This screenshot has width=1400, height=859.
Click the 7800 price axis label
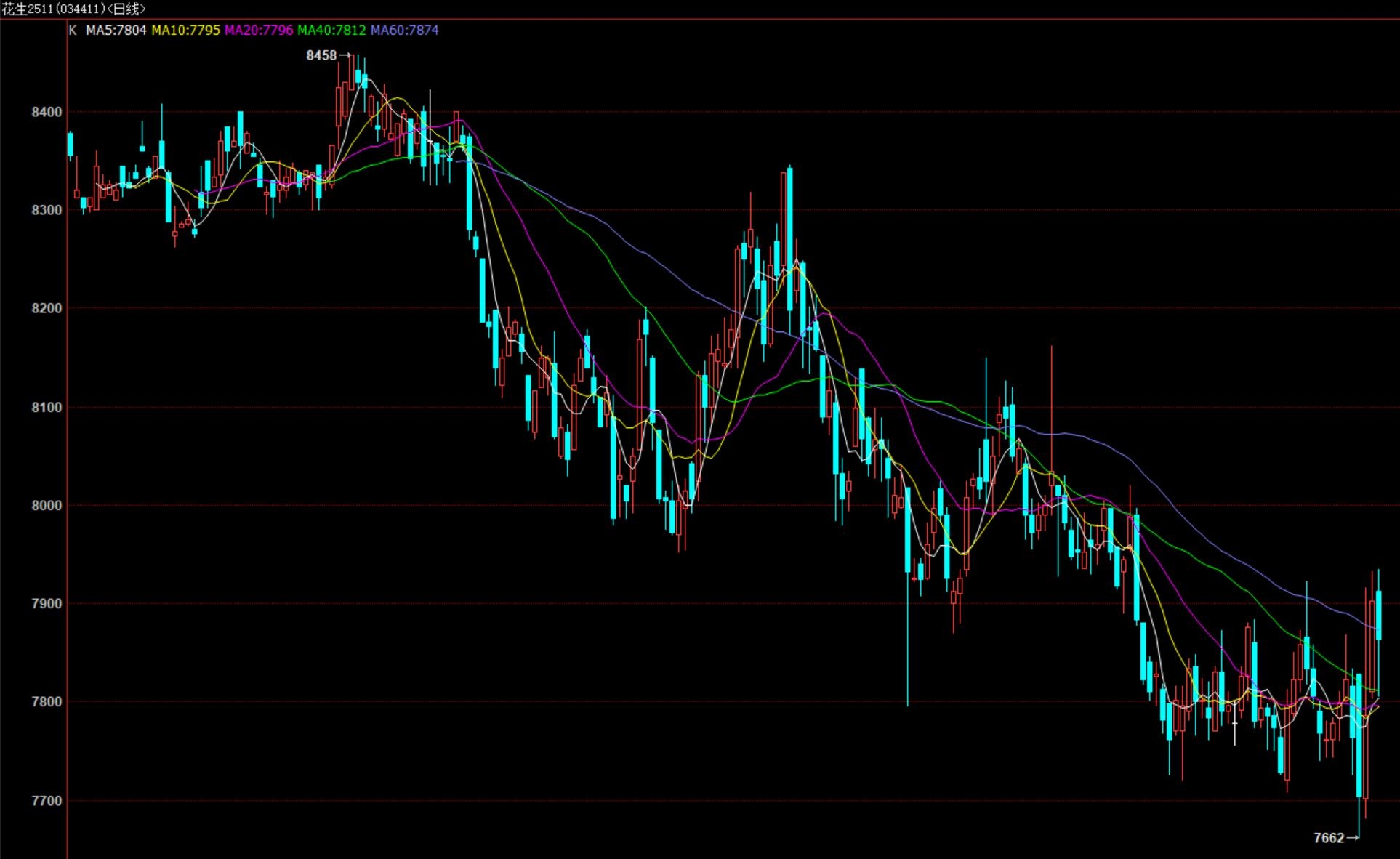pos(47,702)
